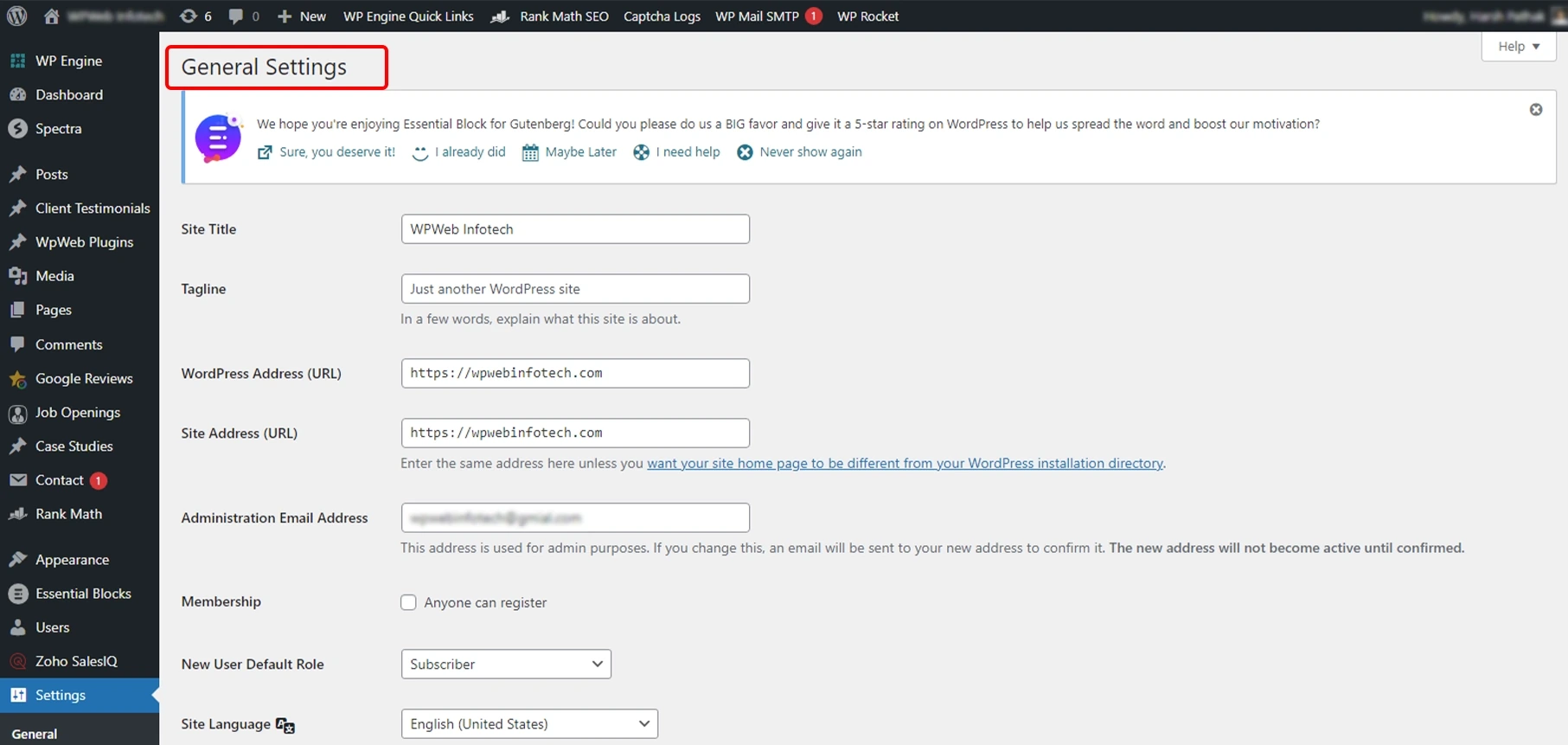
Task: Click the WordPress logo icon in admin bar
Action: coord(16,16)
